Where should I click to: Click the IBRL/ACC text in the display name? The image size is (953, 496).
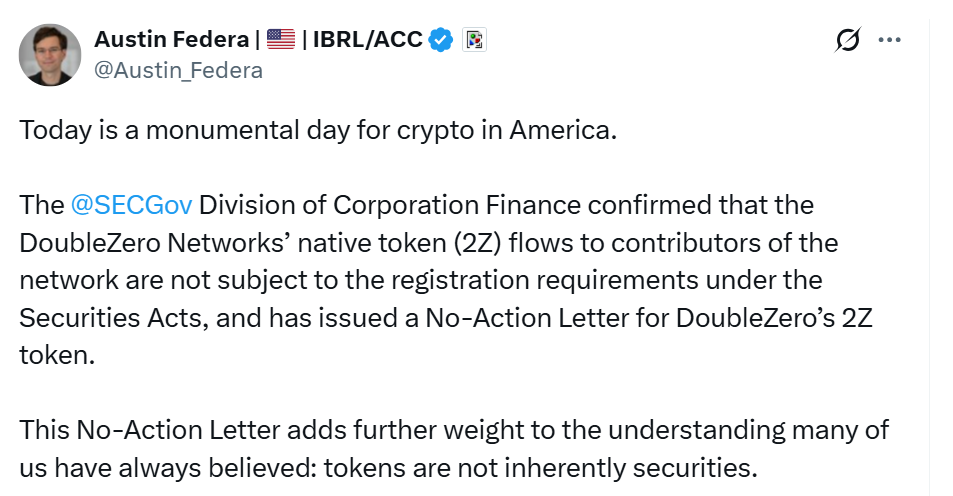pyautogui.click(x=366, y=40)
